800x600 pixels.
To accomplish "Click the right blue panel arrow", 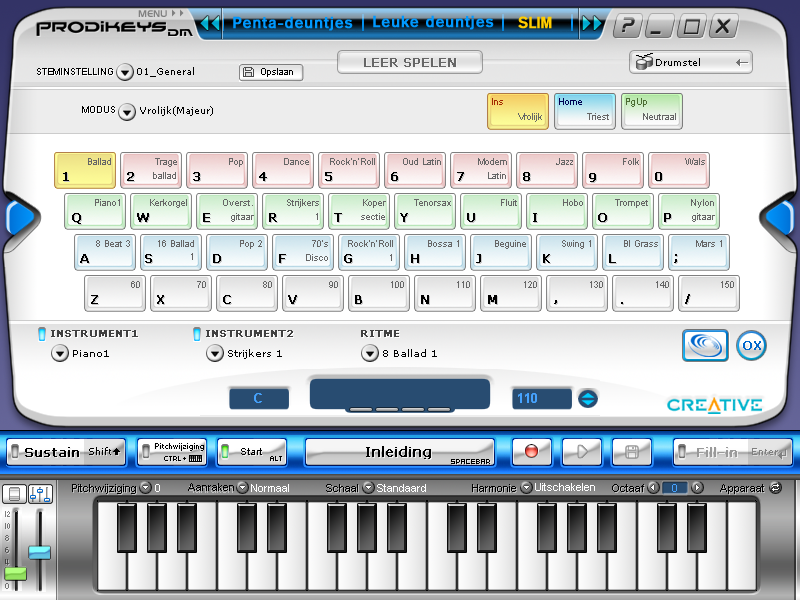I will [x=780, y=218].
